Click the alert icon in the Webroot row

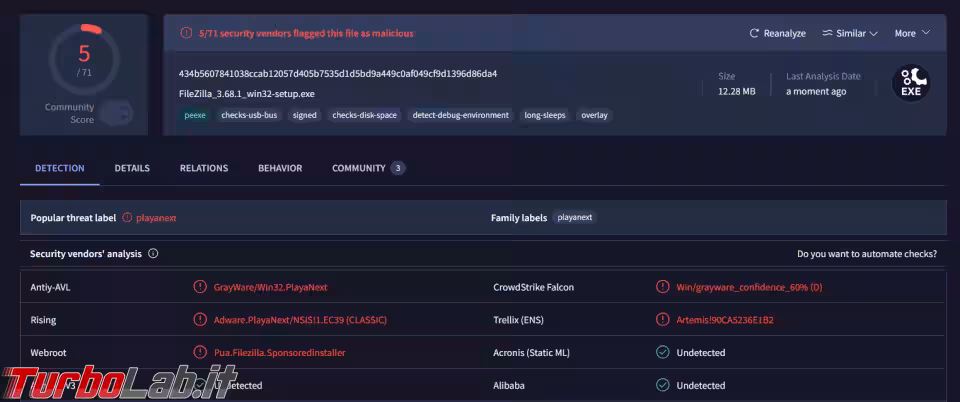tap(200, 352)
